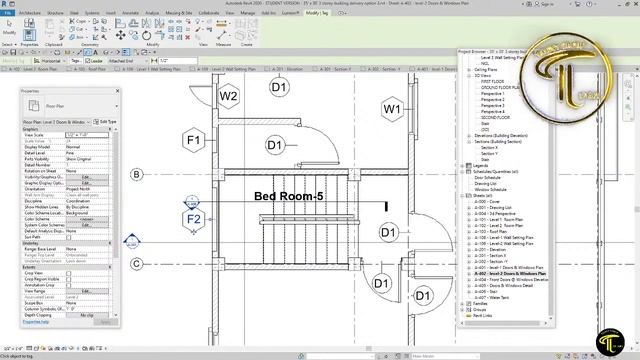Toggle the Crop Region Visible checkbox
The width and height of the screenshot is (640, 360).
69,280
